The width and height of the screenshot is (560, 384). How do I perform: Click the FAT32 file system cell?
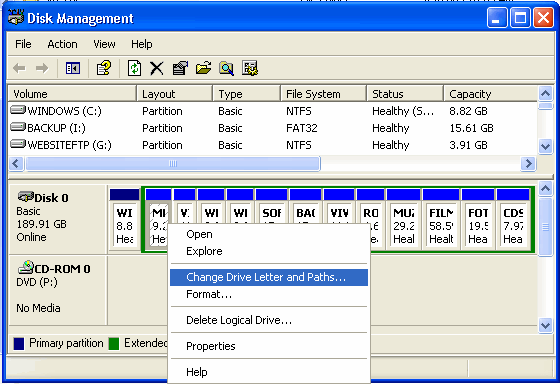pyautogui.click(x=301, y=128)
